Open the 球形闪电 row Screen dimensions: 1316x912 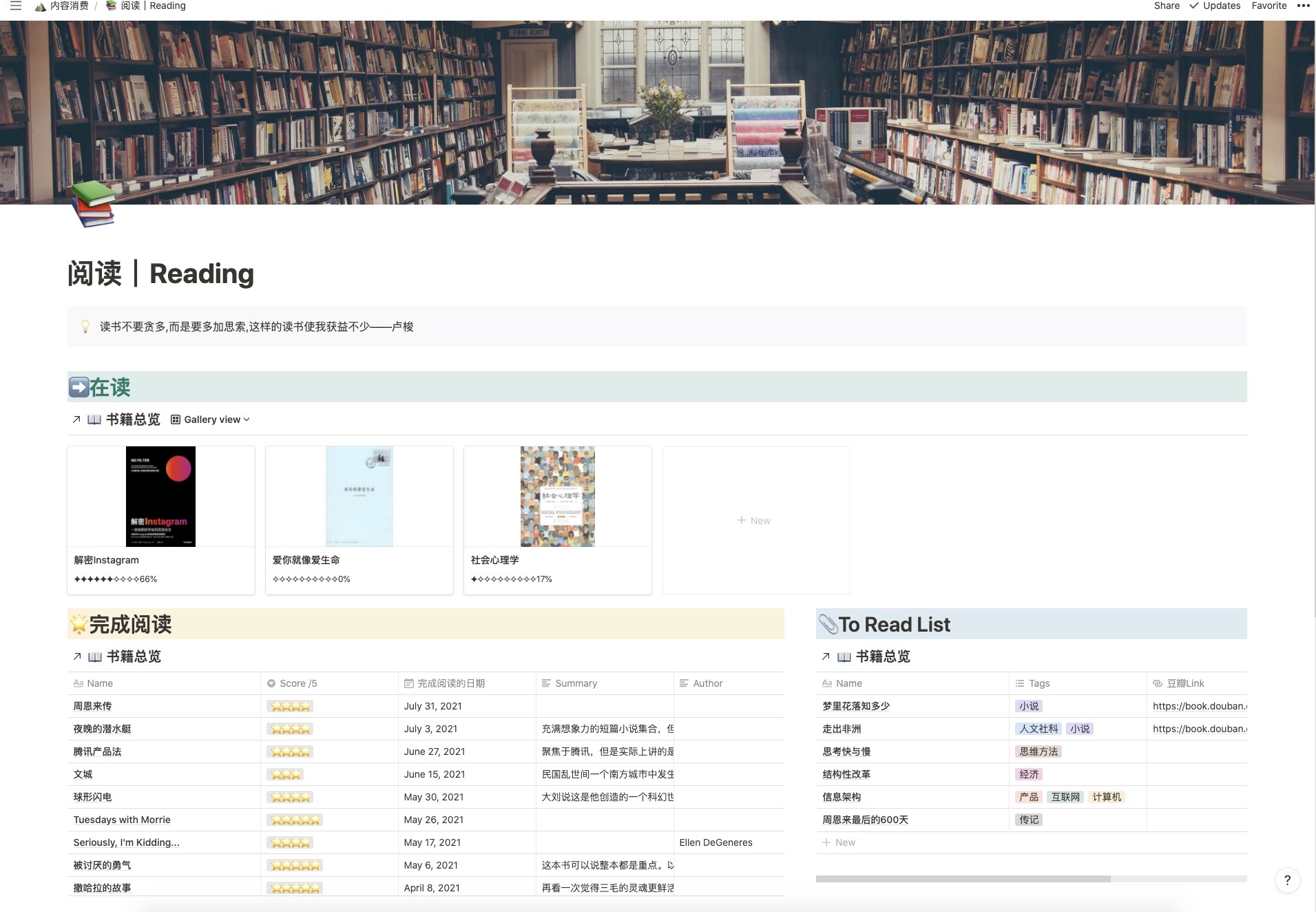(x=92, y=797)
